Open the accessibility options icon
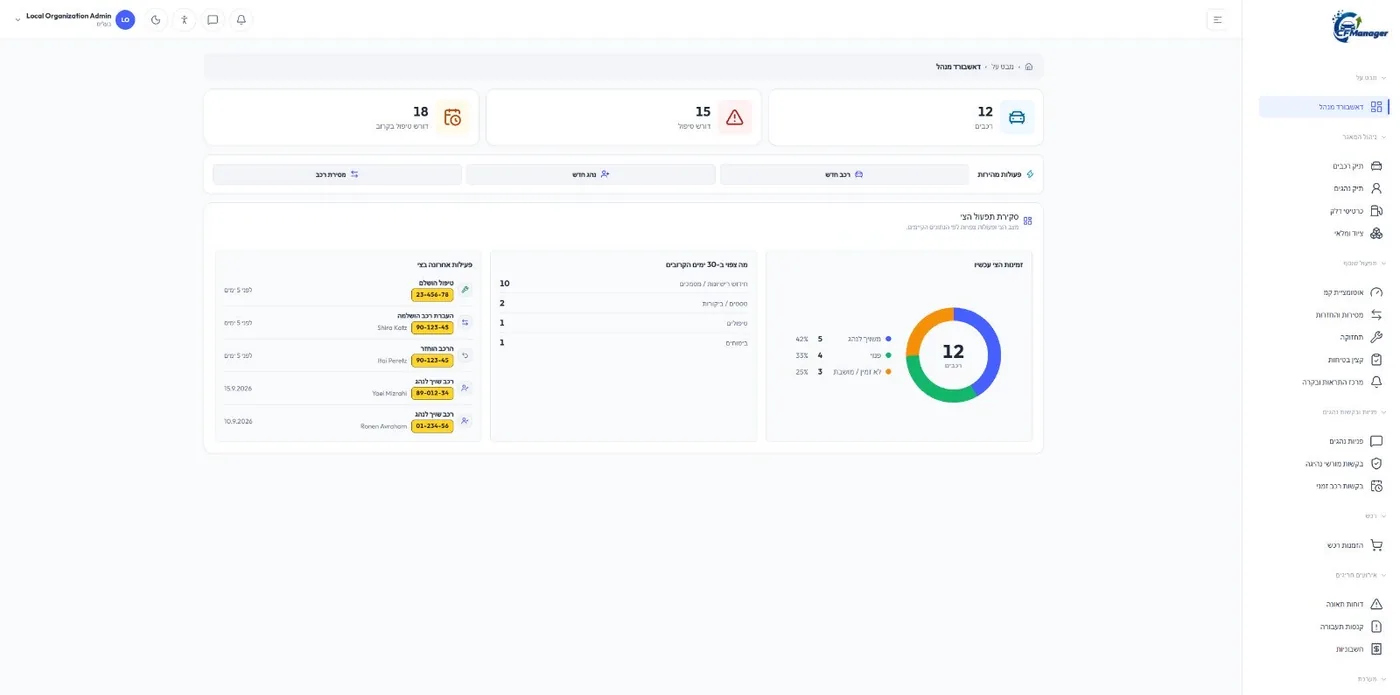Screen dimensions: 1400x695 (184, 20)
